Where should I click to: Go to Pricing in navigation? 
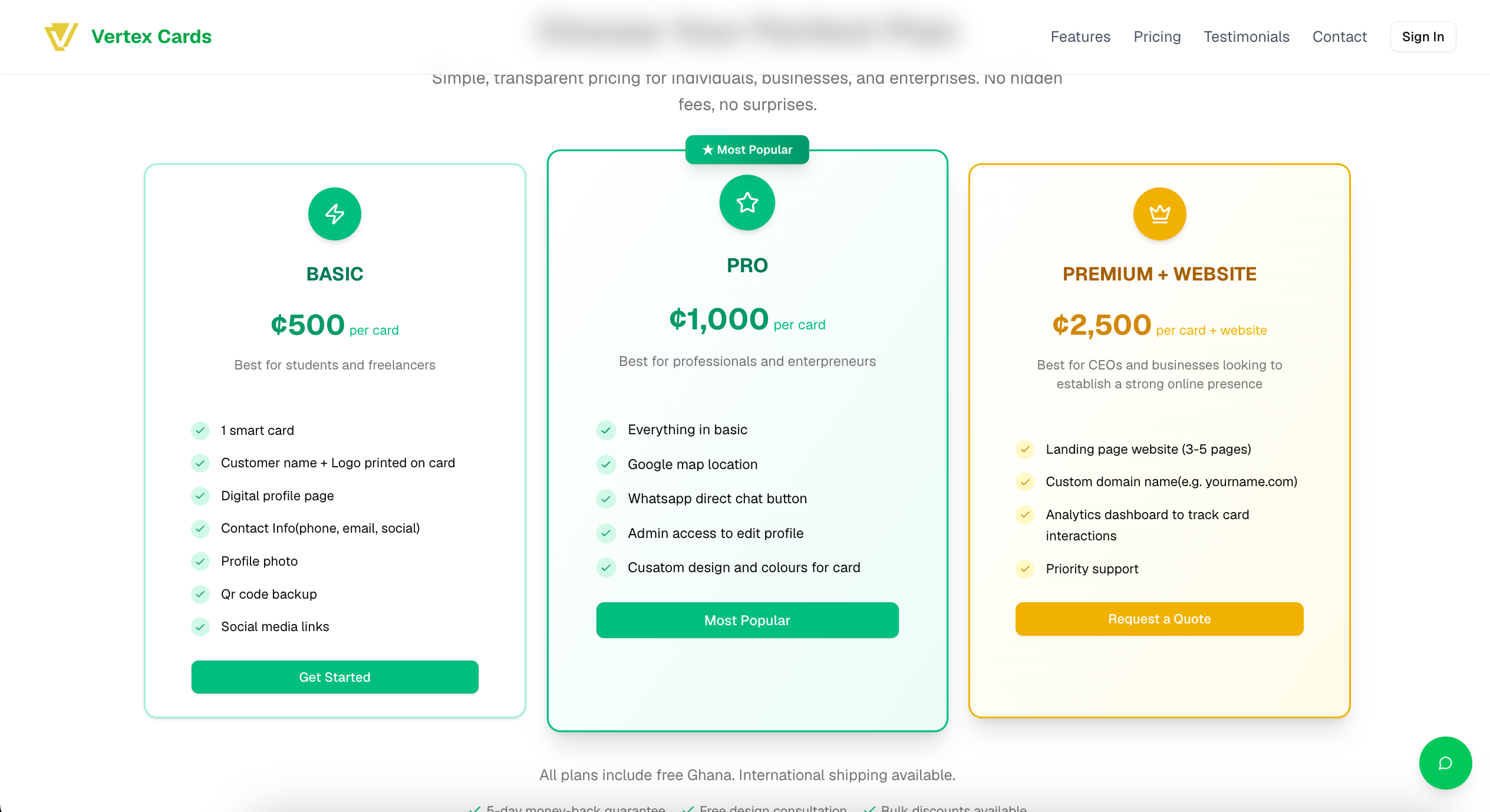pos(1157,37)
